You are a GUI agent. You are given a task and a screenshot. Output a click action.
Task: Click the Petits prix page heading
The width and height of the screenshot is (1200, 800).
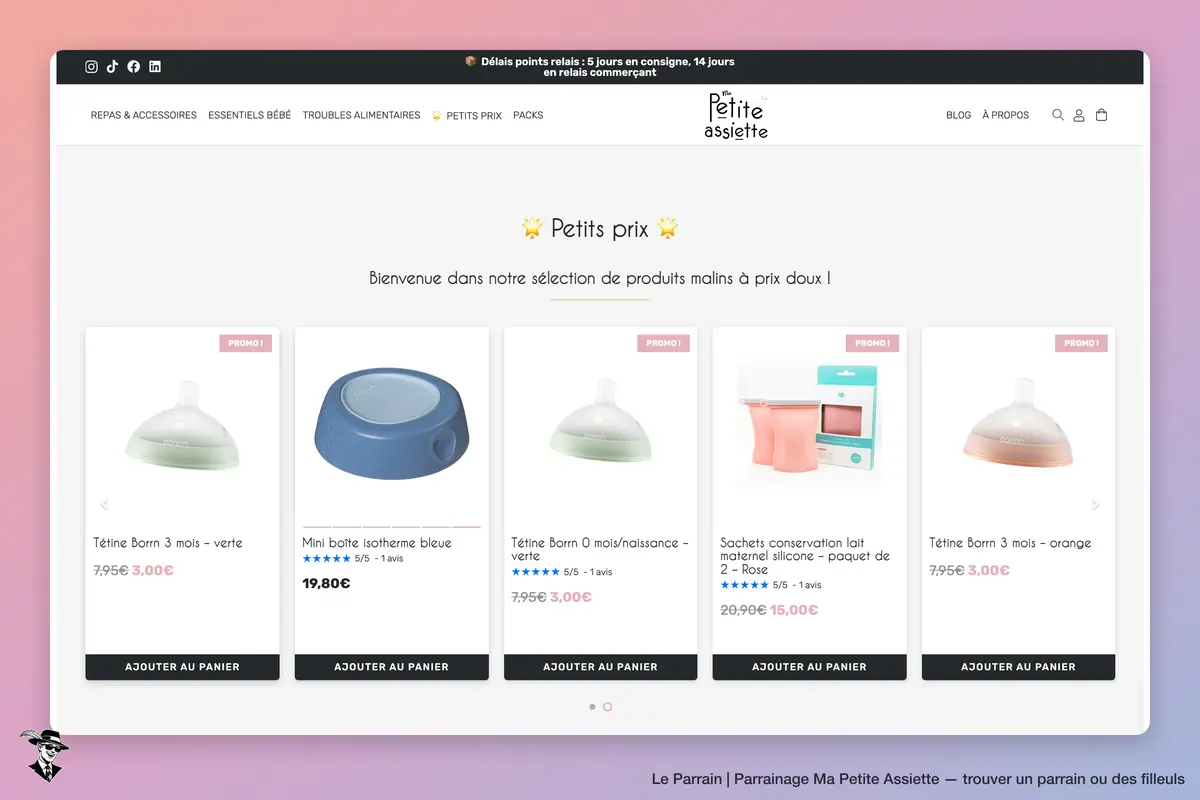coord(600,228)
